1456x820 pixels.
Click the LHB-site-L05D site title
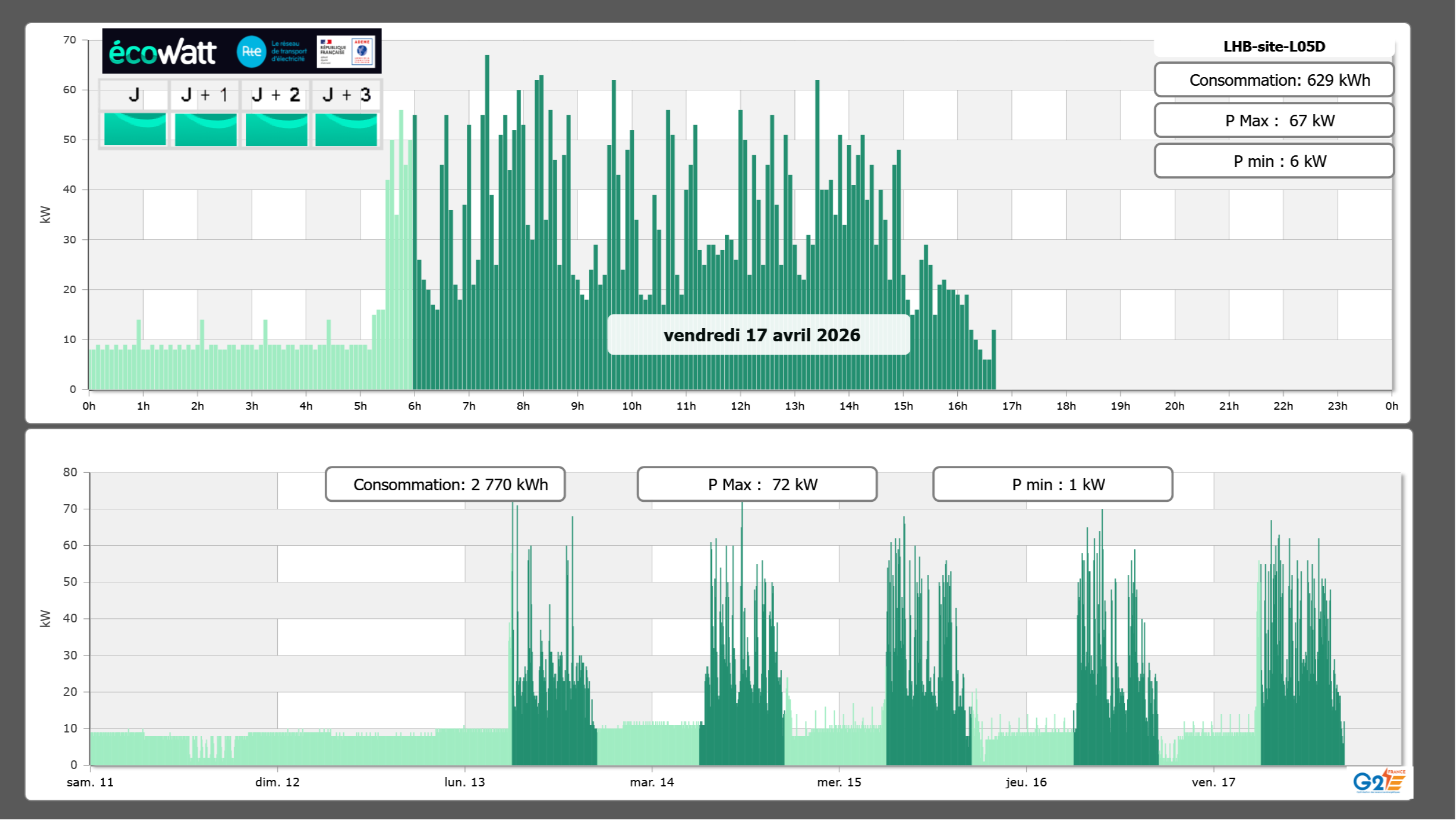1274,46
